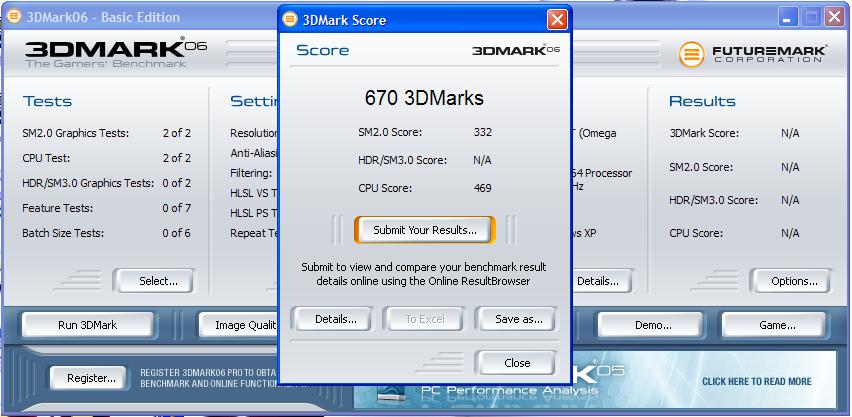Click the disabled To Excel button
This screenshot has height=417, width=852.
[x=424, y=319]
